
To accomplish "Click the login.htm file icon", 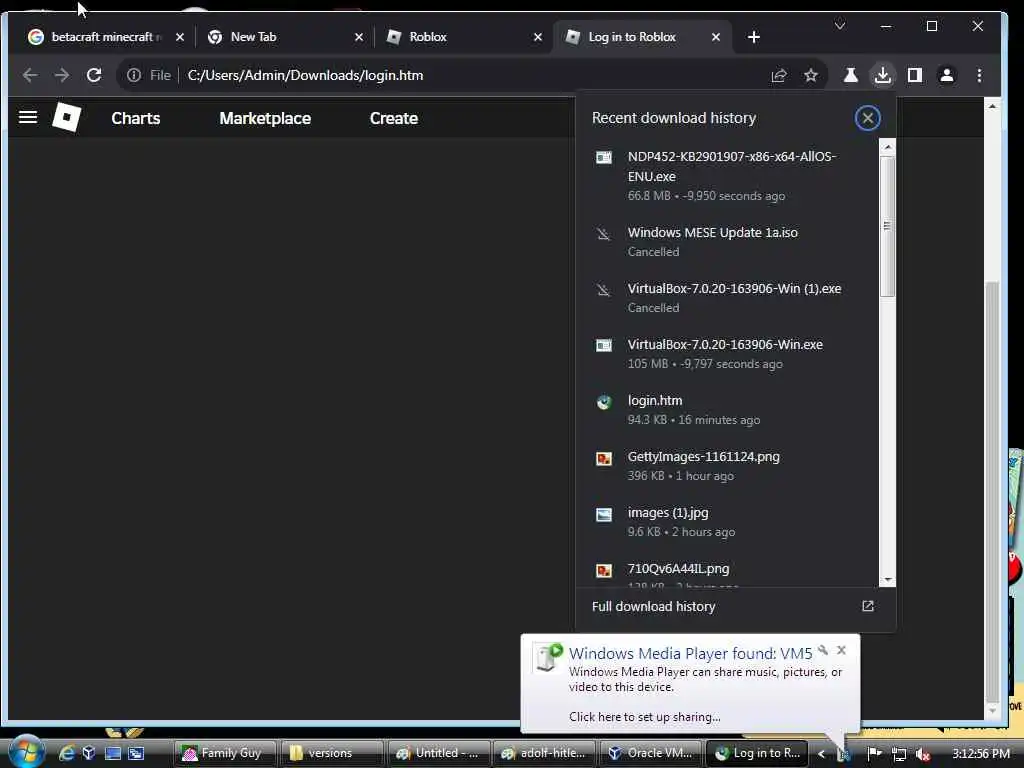I will 603,402.
